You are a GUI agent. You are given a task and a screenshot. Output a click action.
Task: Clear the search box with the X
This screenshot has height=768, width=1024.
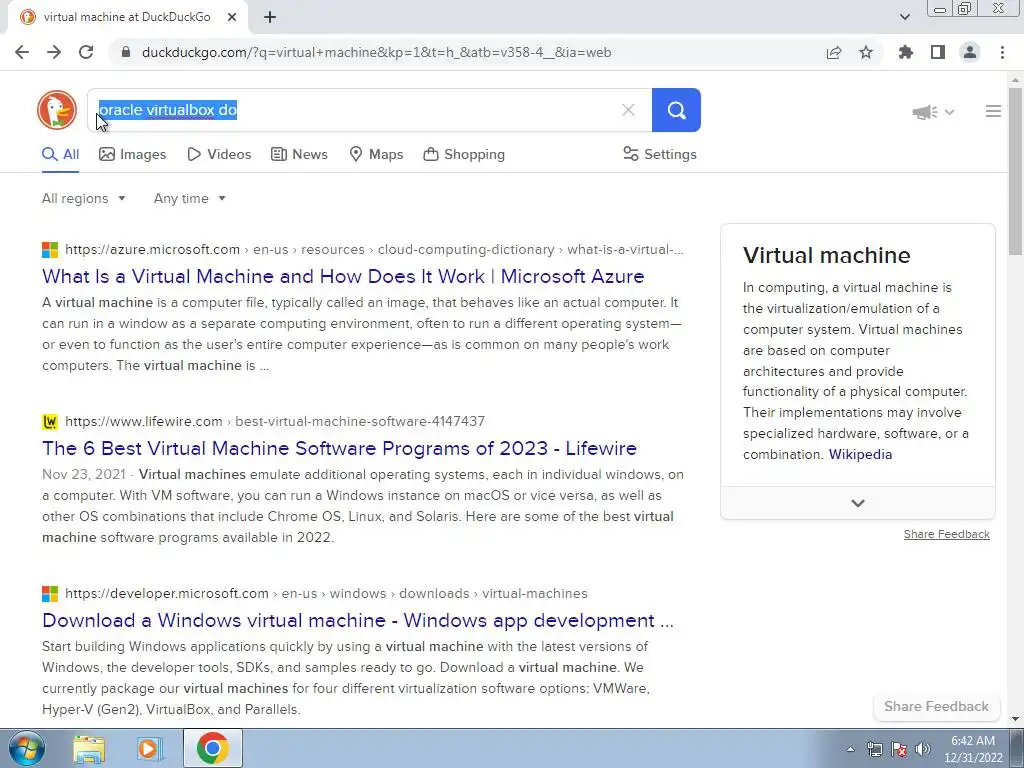(628, 110)
